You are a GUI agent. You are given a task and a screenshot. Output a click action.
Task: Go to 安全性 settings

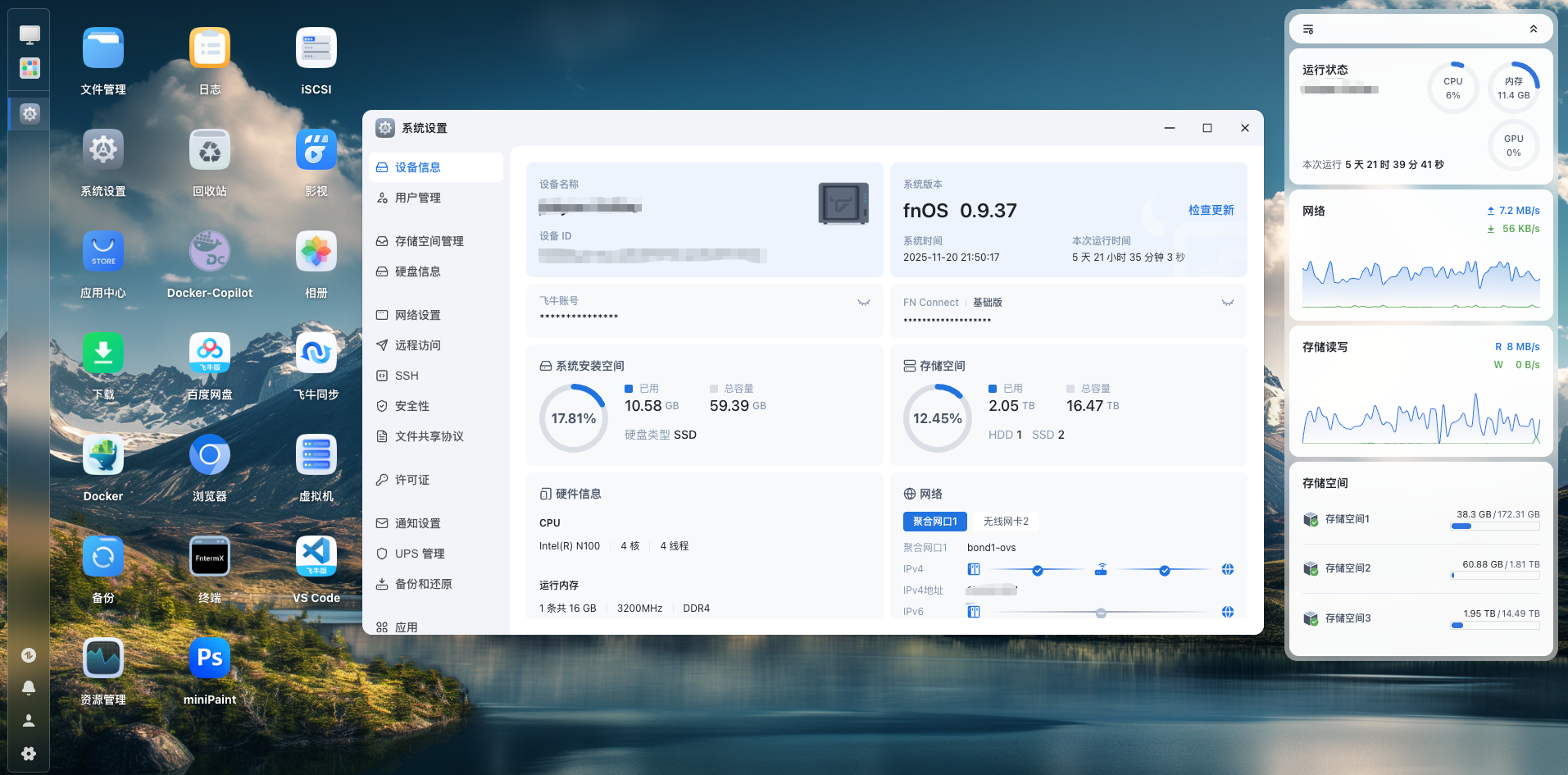[436, 406]
